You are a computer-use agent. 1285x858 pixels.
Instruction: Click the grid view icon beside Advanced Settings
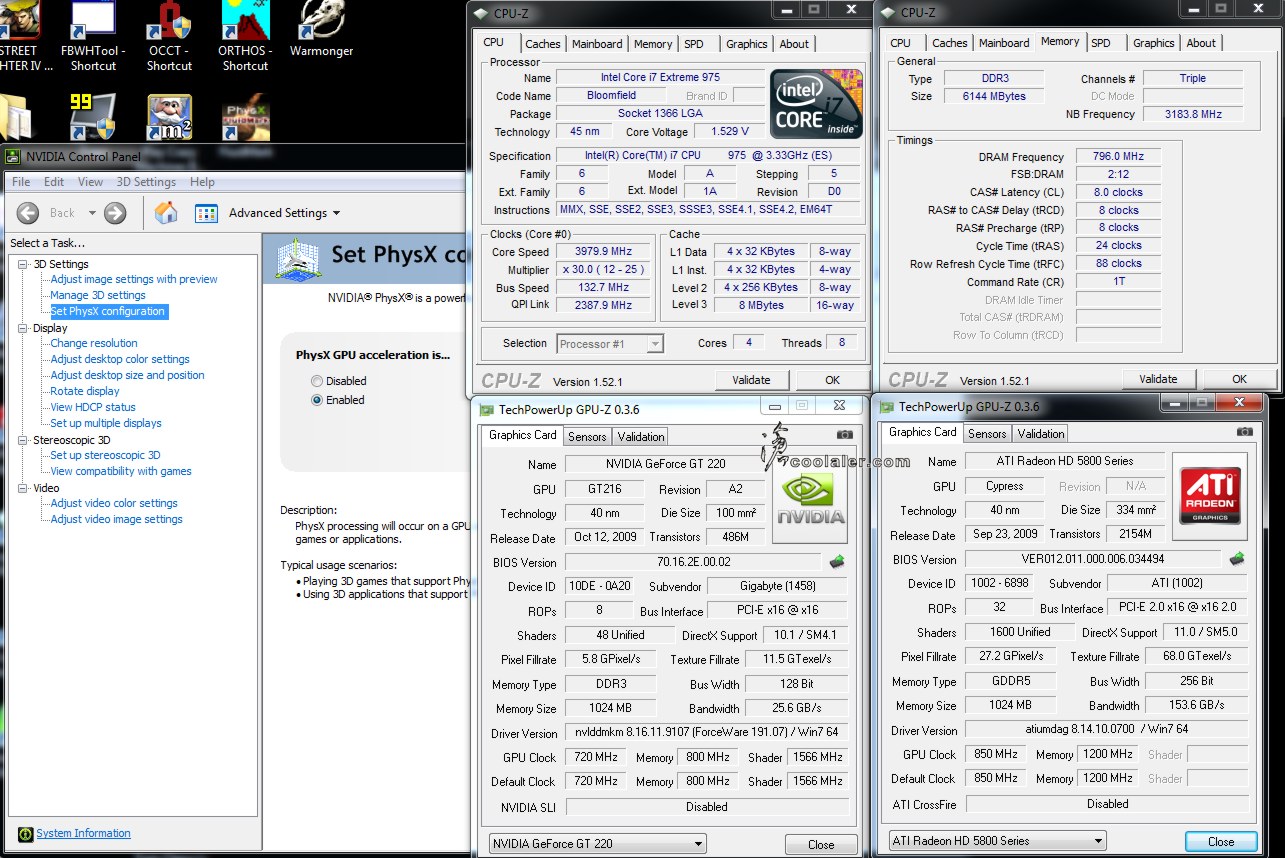pos(206,212)
